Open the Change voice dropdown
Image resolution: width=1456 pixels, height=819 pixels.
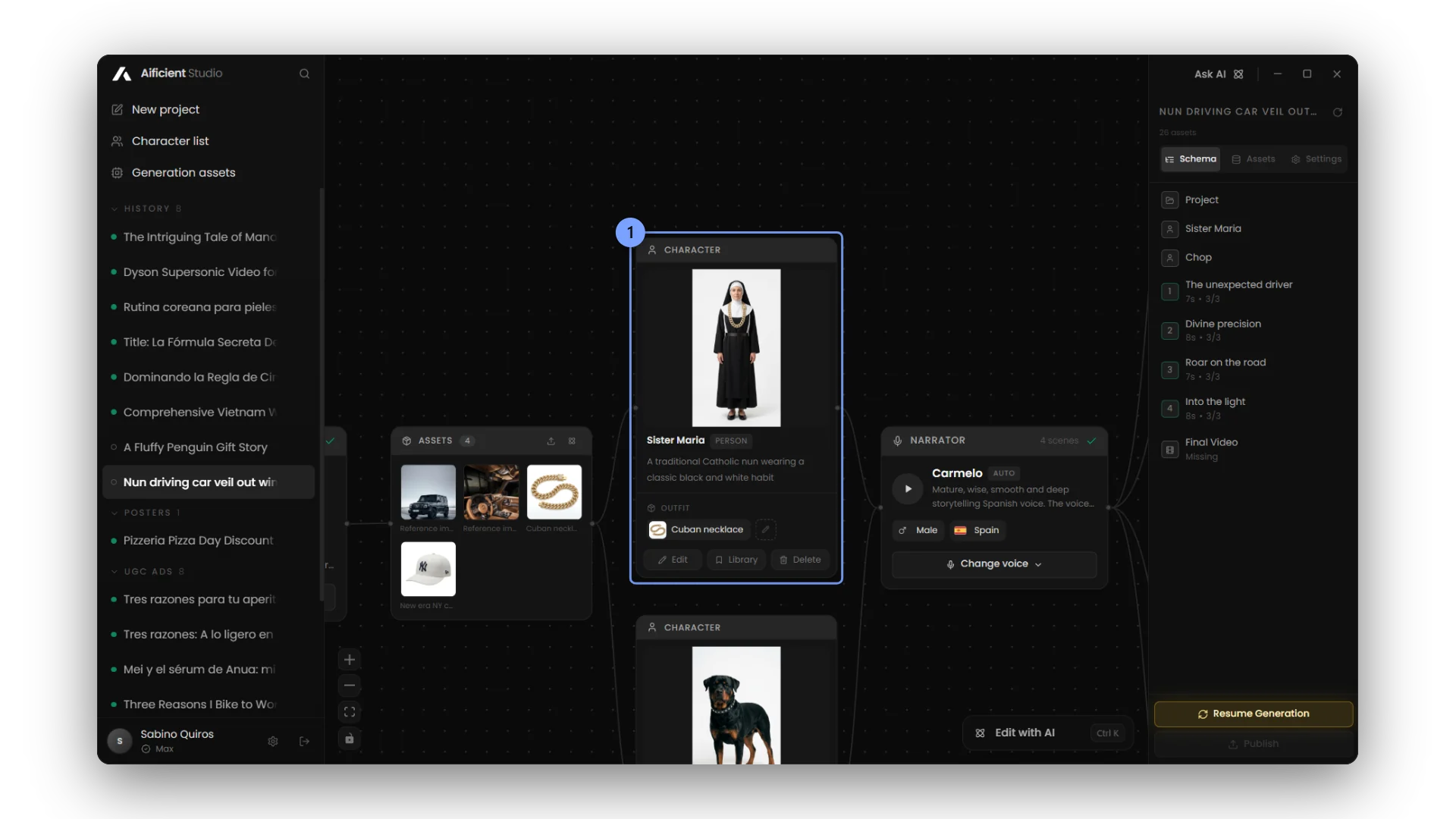(994, 564)
